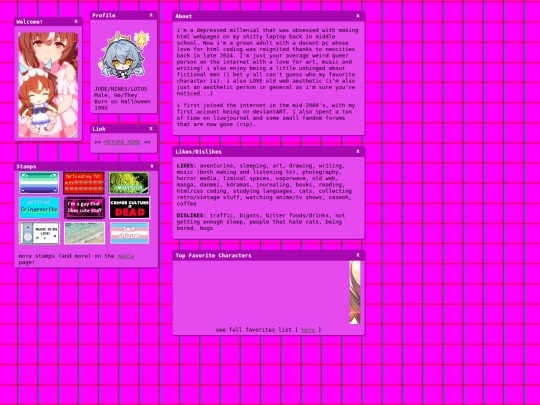This screenshot has height=405, width=540.
Task: Click the 'Cringe Culture is DEAD' stamp
Action: (129, 208)
